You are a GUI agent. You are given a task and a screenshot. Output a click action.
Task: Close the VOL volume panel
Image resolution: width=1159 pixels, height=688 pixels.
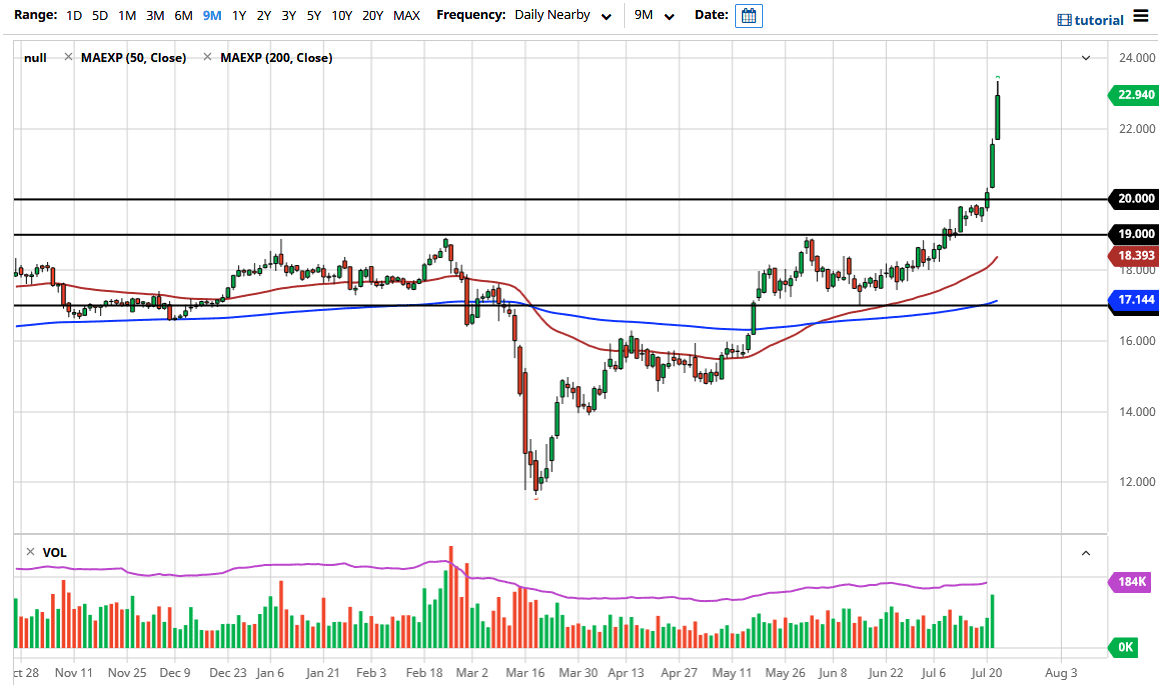pyautogui.click(x=30, y=552)
